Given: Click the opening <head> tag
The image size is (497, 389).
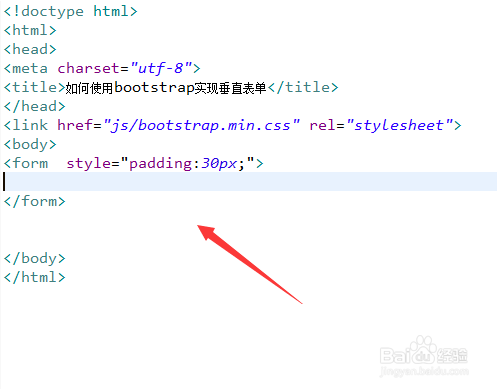Looking at the screenshot, I should point(30,49).
